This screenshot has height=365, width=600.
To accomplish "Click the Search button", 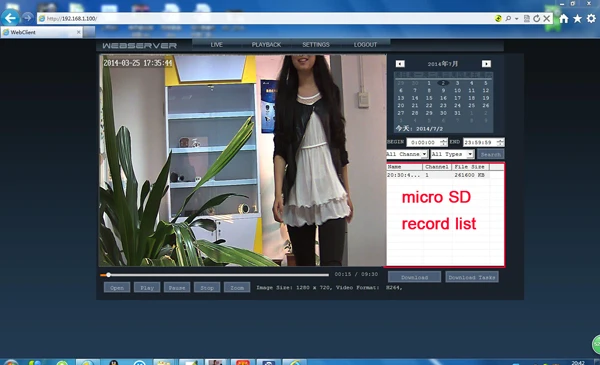I will [491, 154].
